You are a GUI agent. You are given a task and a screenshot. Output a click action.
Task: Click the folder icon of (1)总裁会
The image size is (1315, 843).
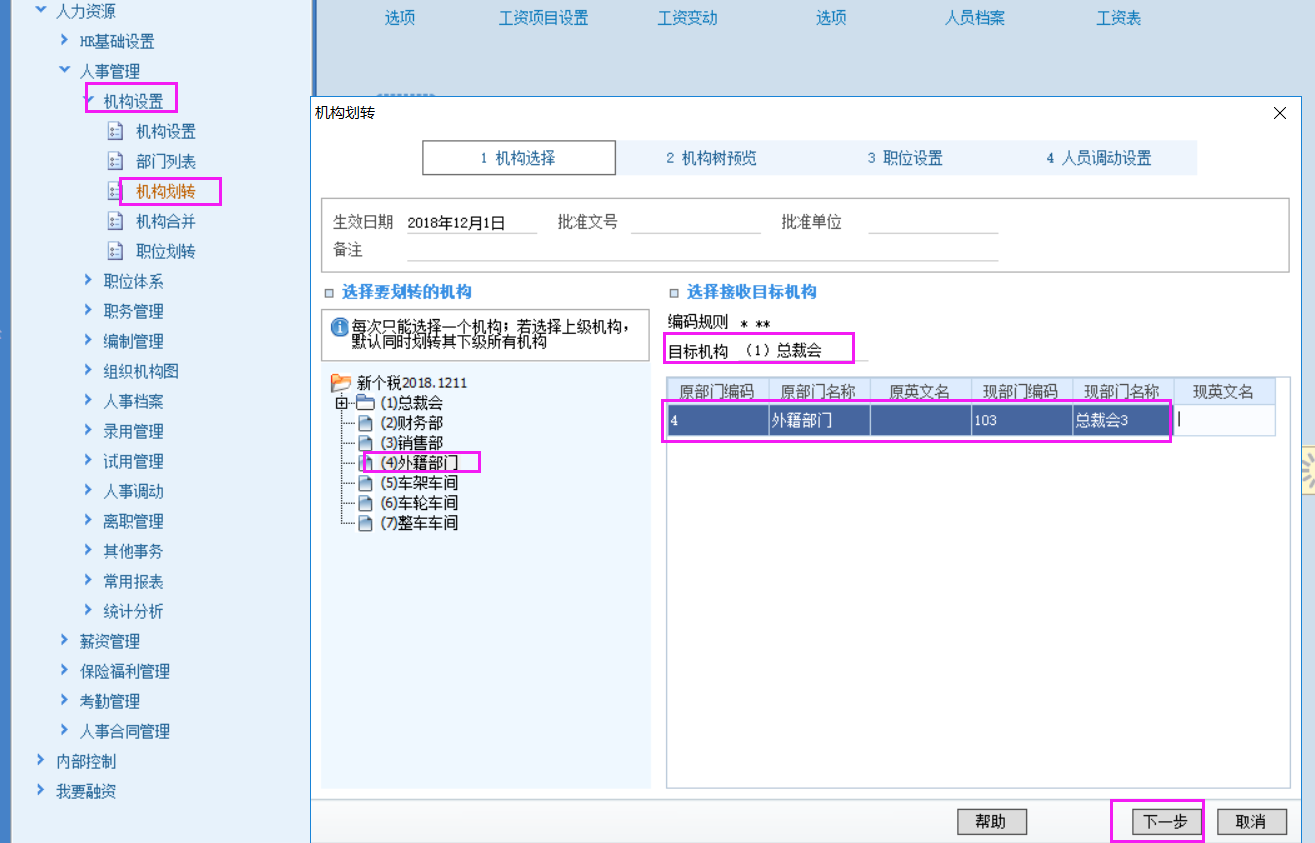(x=366, y=403)
